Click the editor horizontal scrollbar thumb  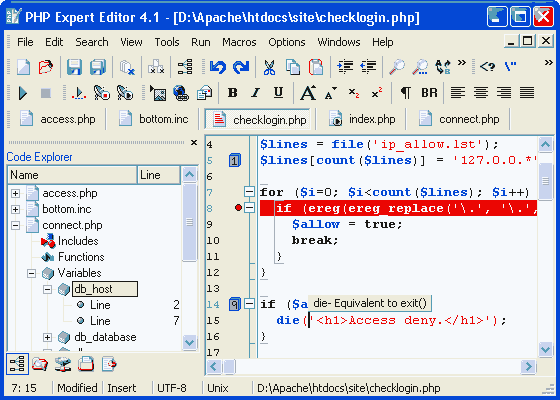(229, 366)
